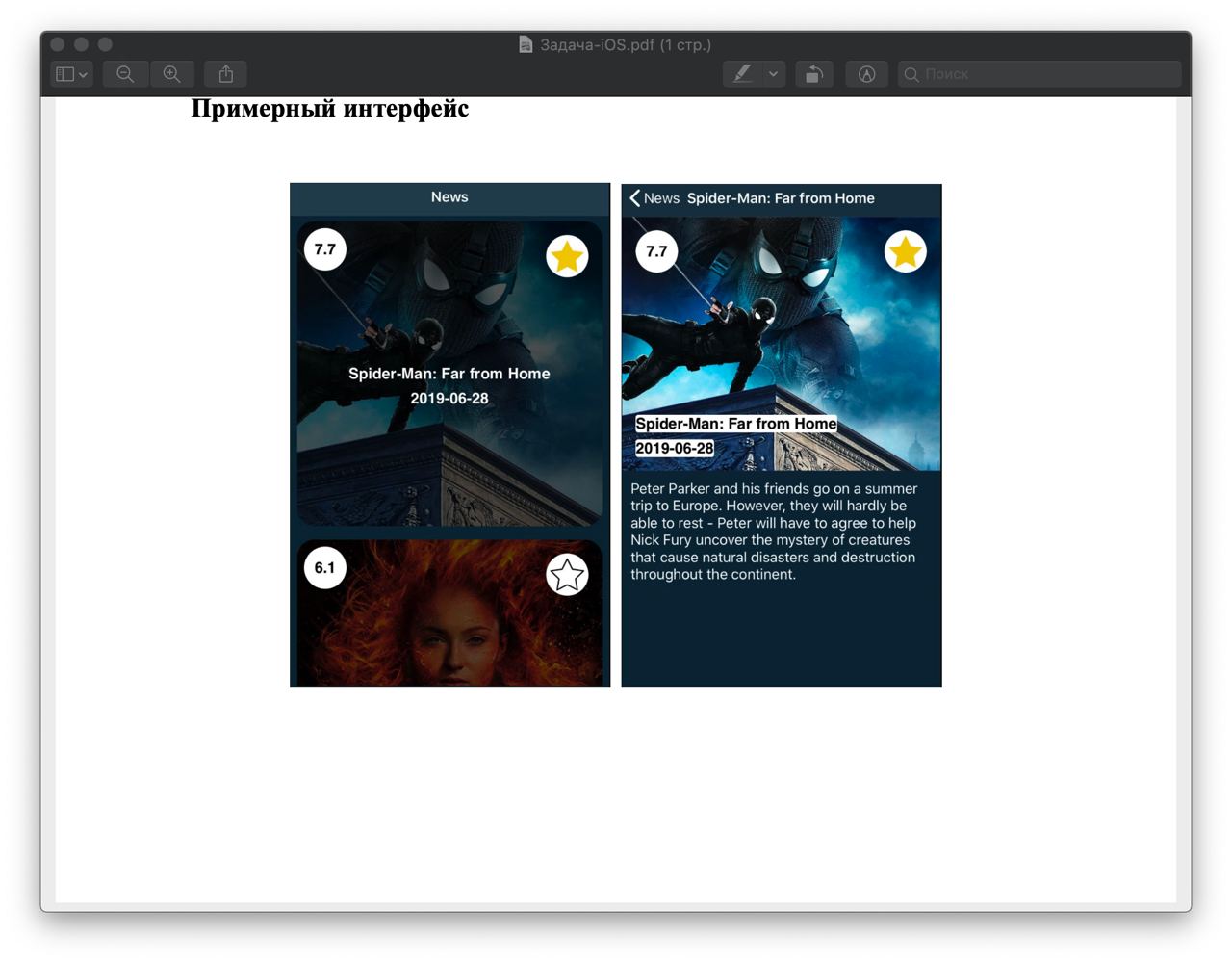Click the detail navigation title Spider-Man: Far from Home
Screen dimensions: 1232x962
(781, 198)
